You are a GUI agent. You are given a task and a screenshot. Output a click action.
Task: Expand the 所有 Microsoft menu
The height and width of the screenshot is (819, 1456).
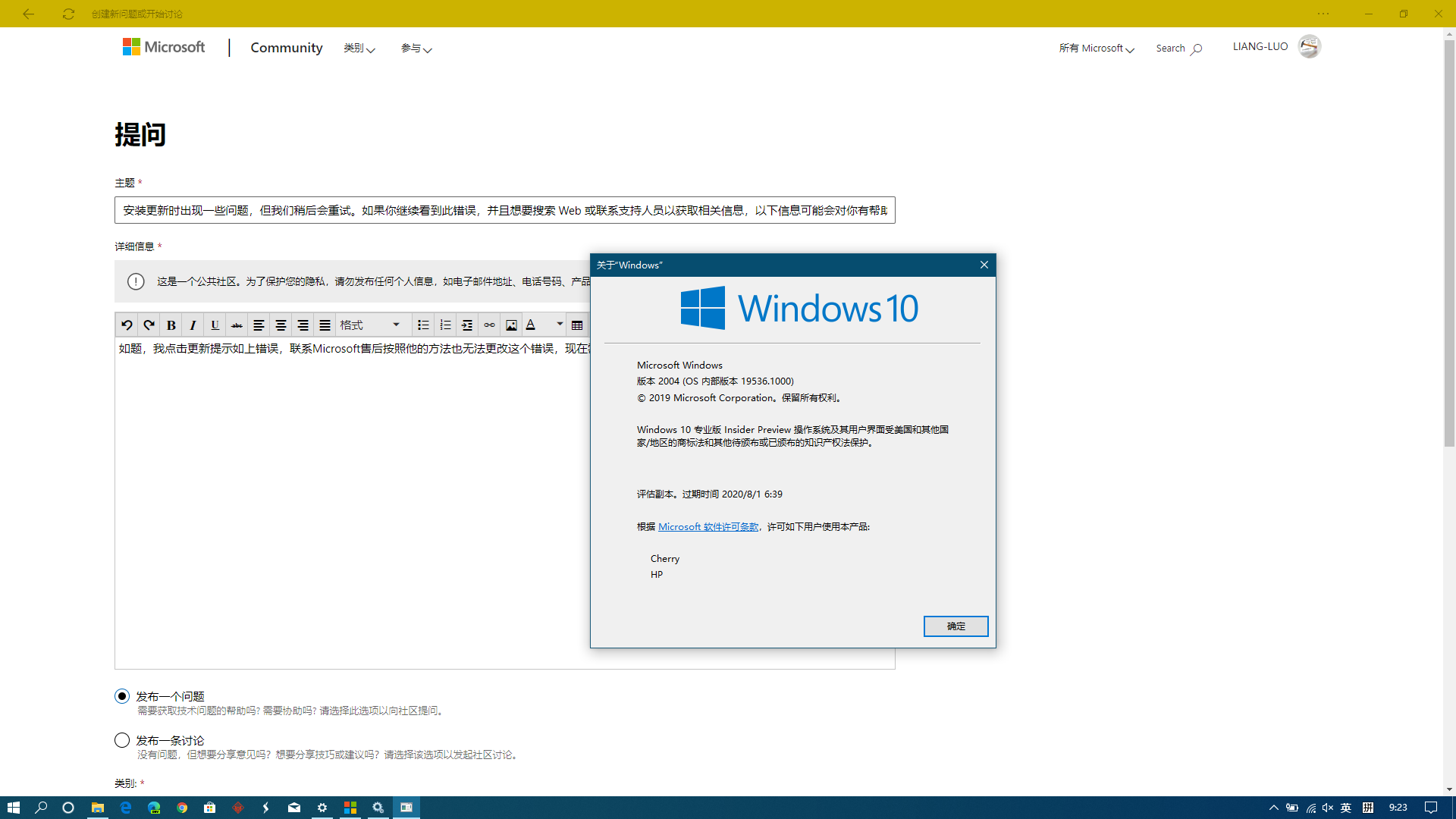[1097, 48]
